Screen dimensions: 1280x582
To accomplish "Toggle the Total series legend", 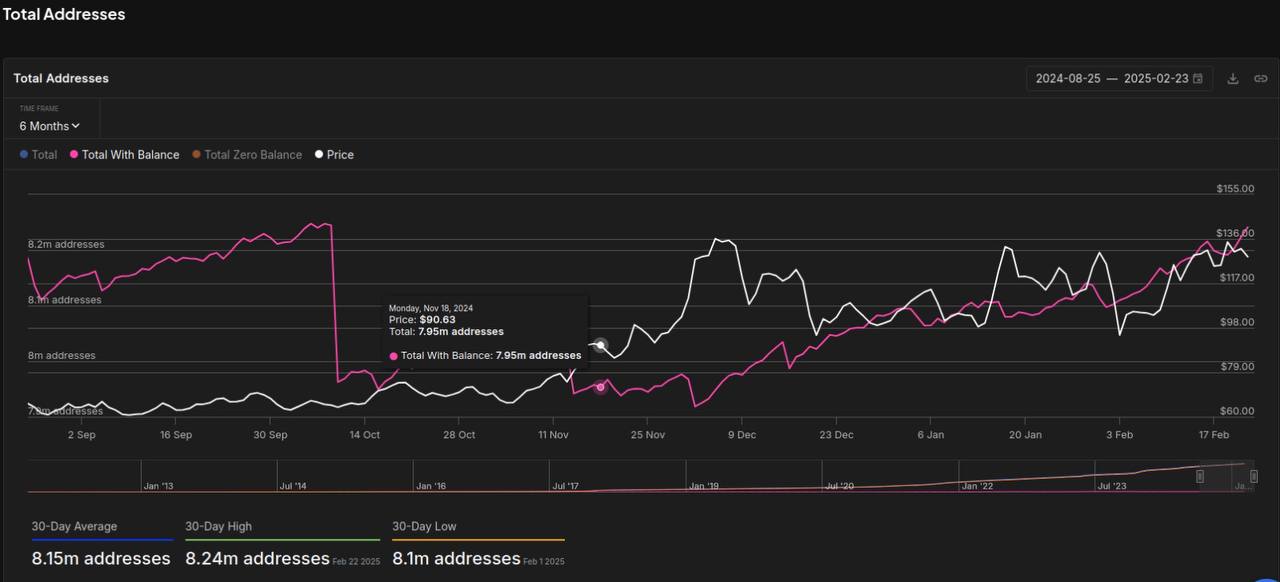I will 38,155.
